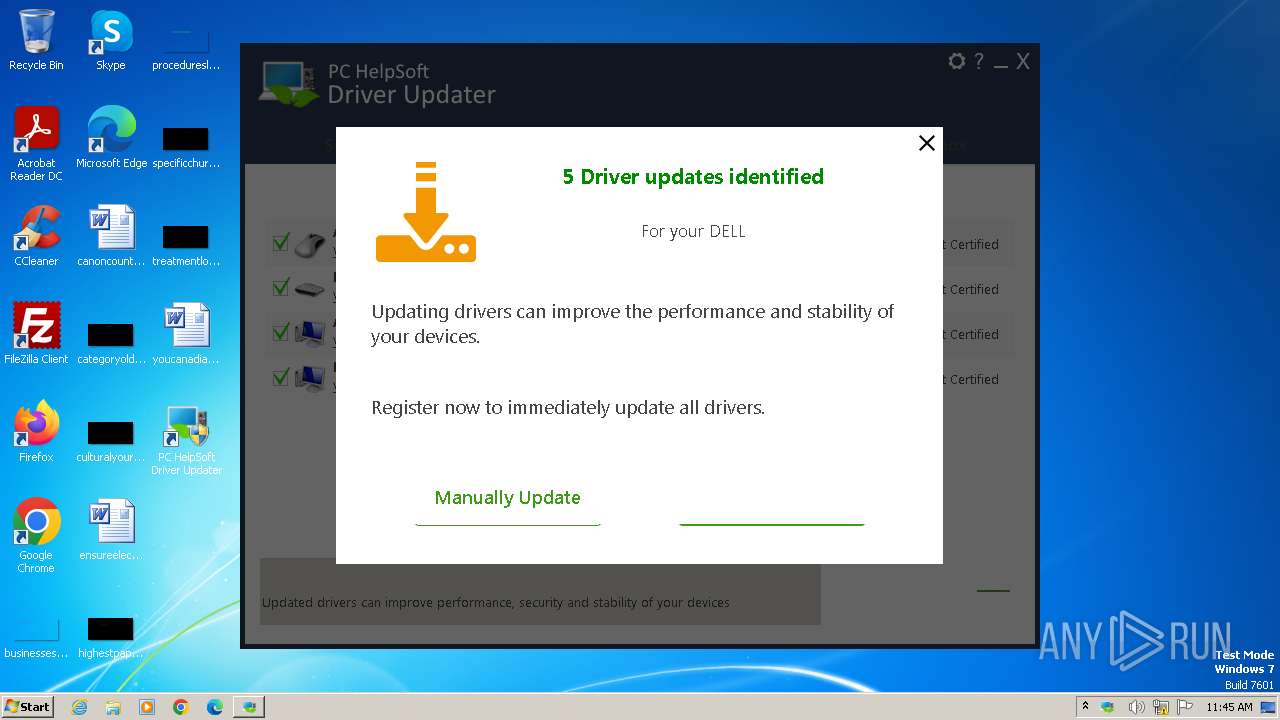Image resolution: width=1280 pixels, height=720 pixels.
Task: Toggle the checkbox beside the mouse device
Action: [281, 243]
